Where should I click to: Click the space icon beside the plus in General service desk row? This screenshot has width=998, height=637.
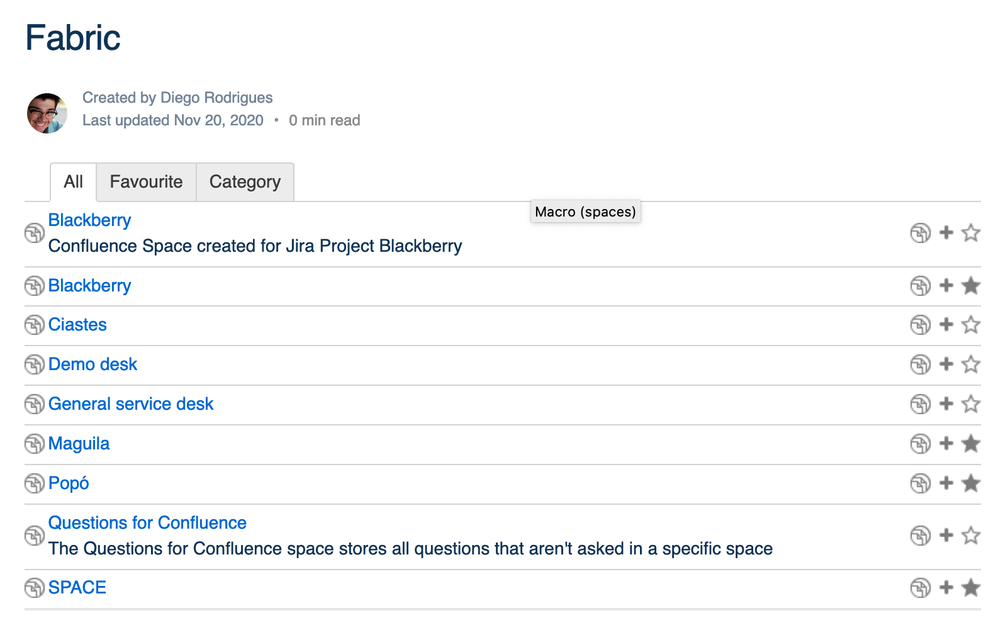click(920, 405)
